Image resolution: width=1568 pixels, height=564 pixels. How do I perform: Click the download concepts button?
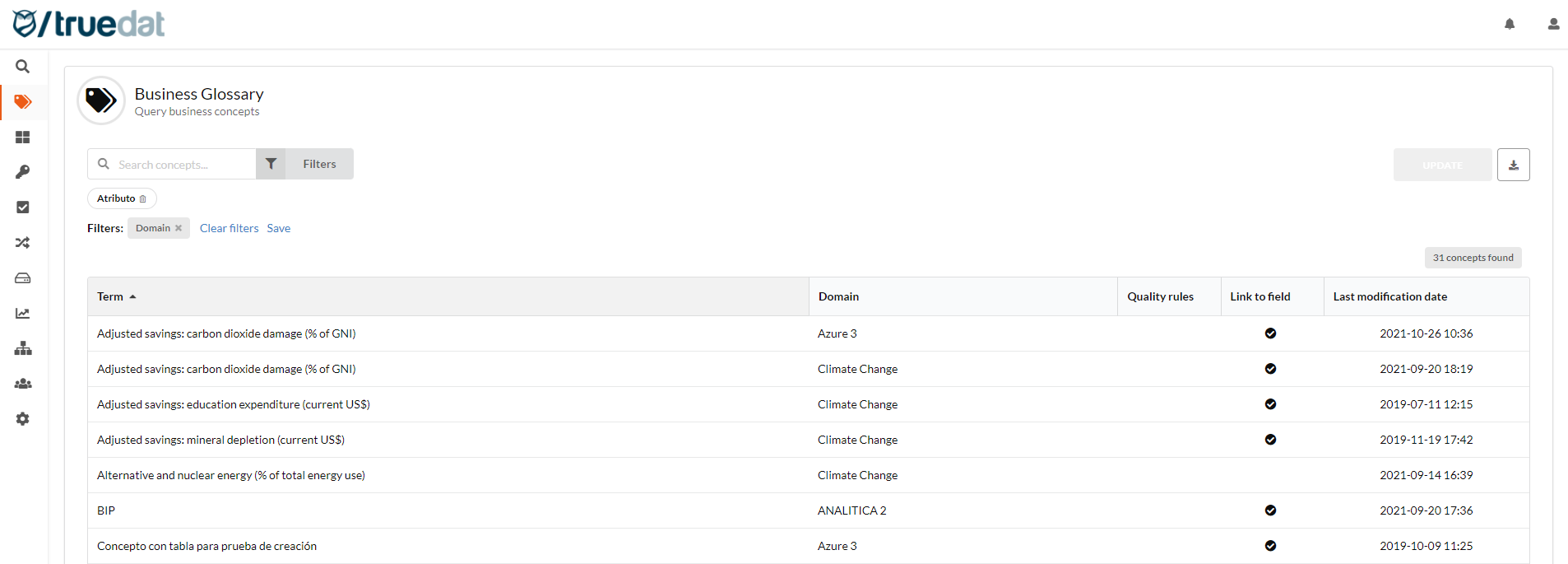tap(1513, 165)
